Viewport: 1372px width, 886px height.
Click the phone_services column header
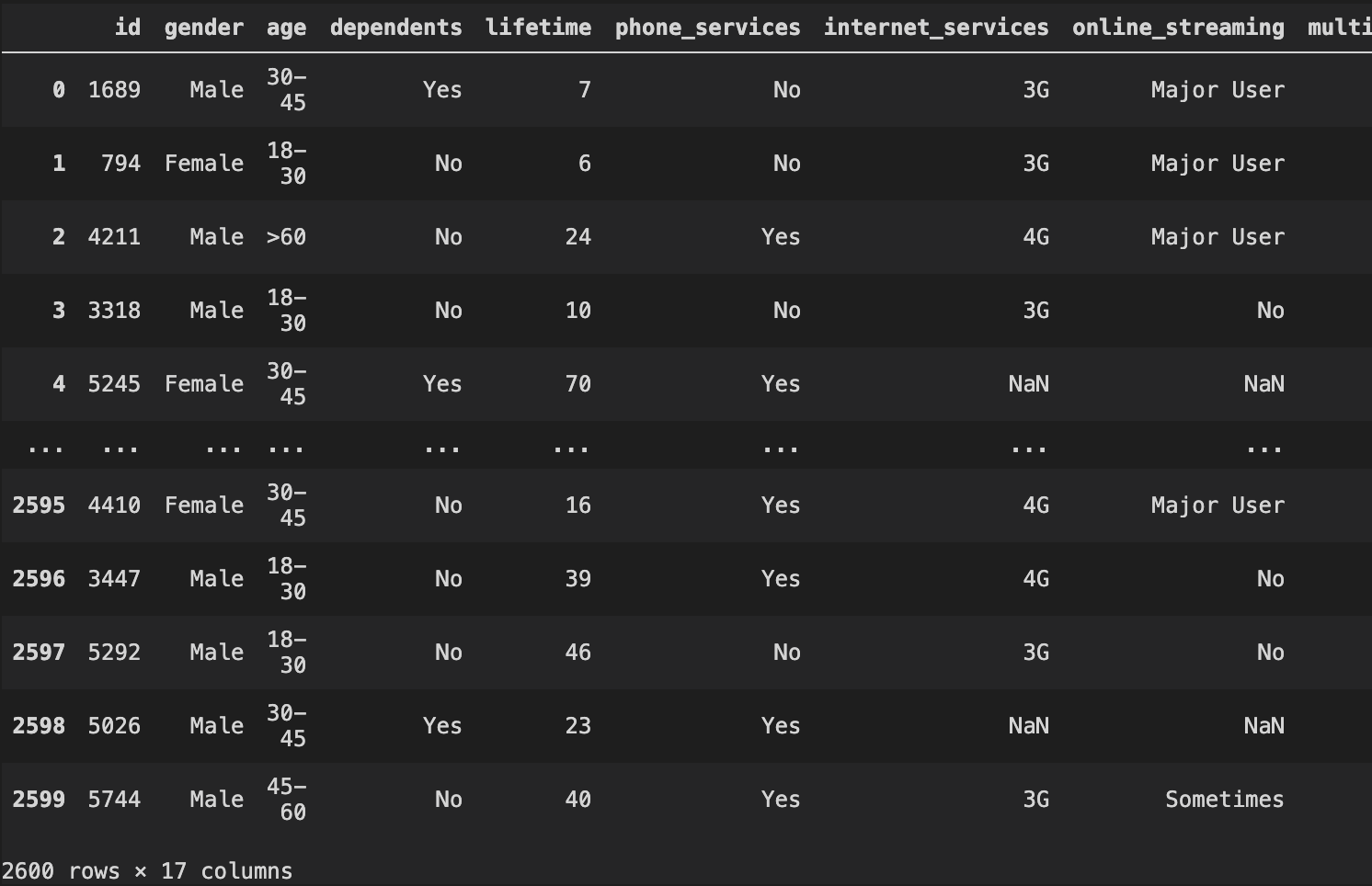[707, 27]
